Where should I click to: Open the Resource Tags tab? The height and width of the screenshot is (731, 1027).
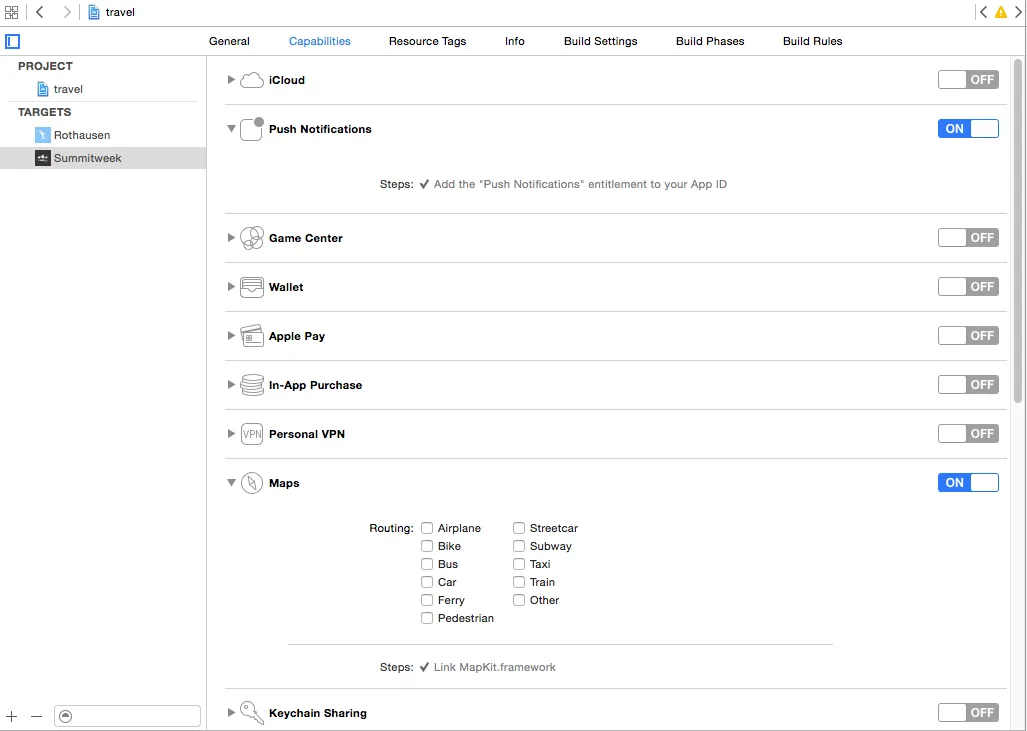428,41
